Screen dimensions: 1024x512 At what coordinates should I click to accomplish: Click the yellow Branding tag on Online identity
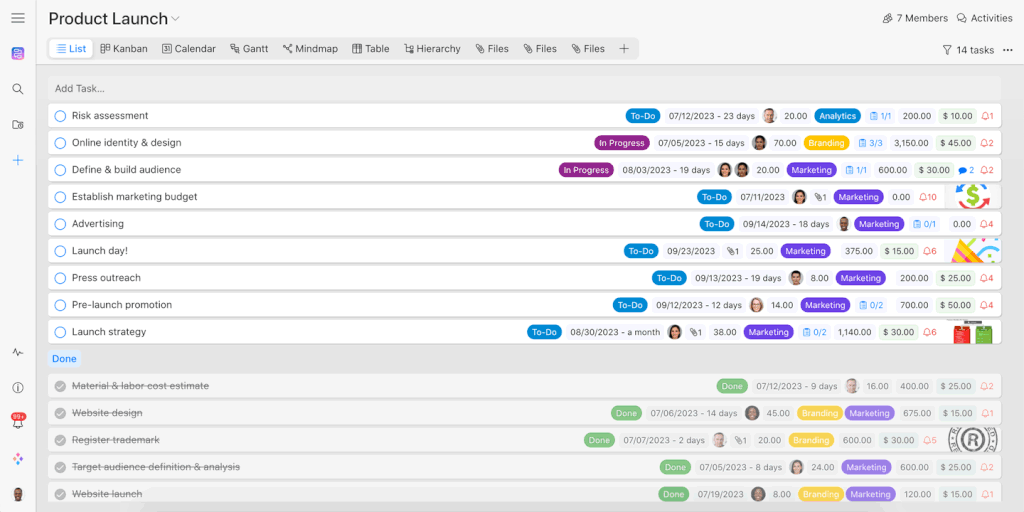pyautogui.click(x=825, y=143)
